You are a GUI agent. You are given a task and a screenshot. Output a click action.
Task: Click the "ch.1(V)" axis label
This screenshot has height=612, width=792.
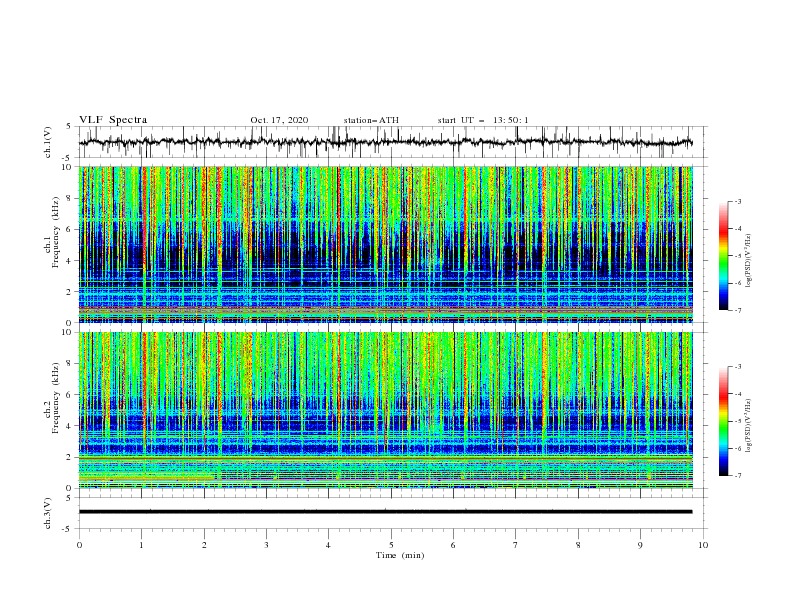(x=48, y=142)
